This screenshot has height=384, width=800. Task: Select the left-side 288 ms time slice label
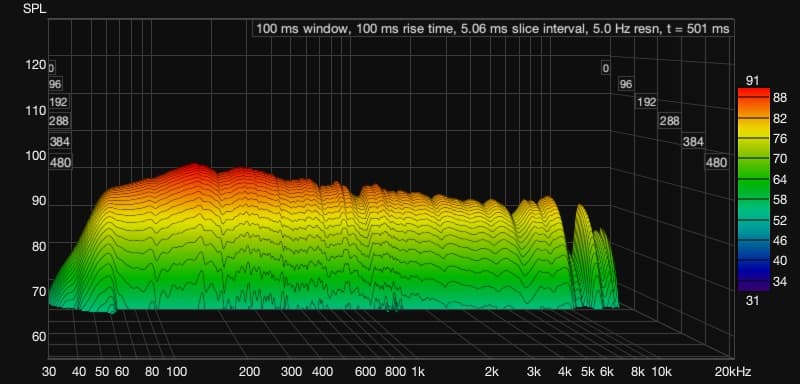coord(59,121)
